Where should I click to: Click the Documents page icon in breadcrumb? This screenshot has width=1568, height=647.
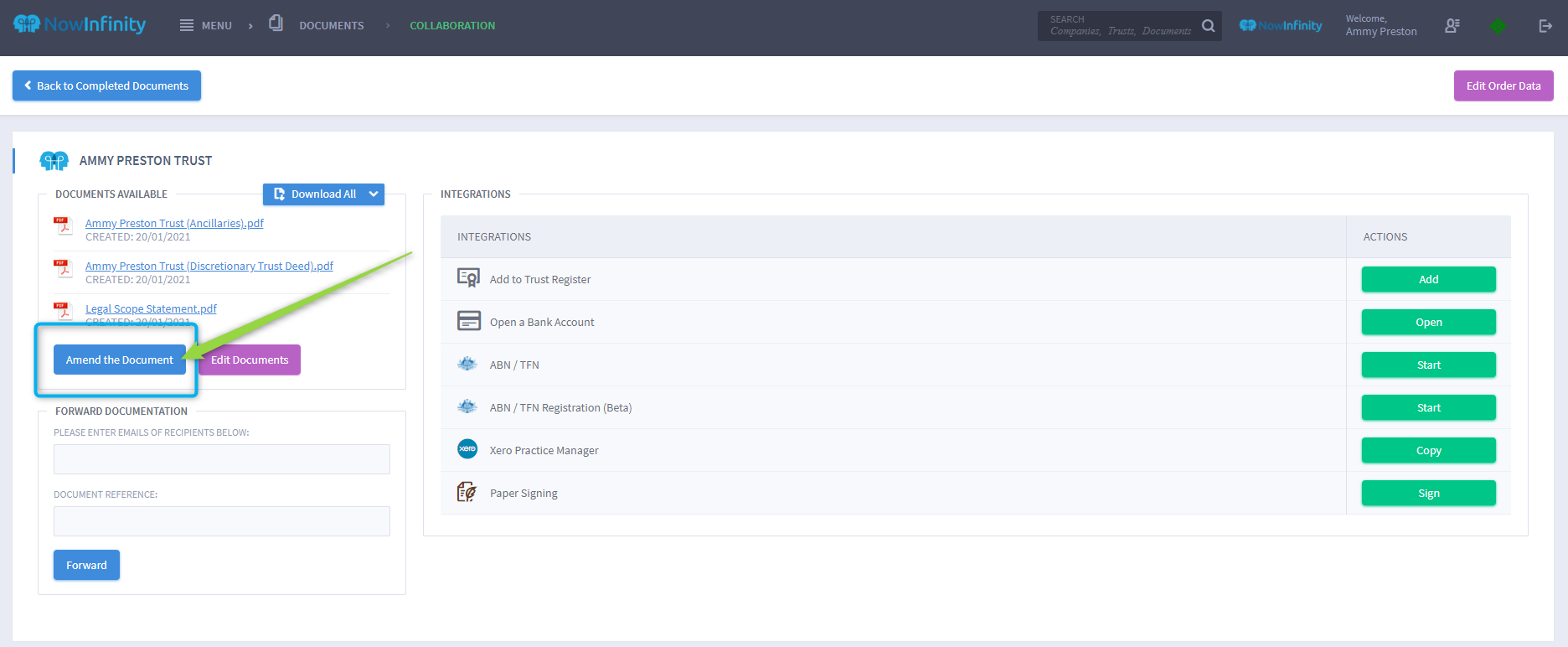coord(276,23)
